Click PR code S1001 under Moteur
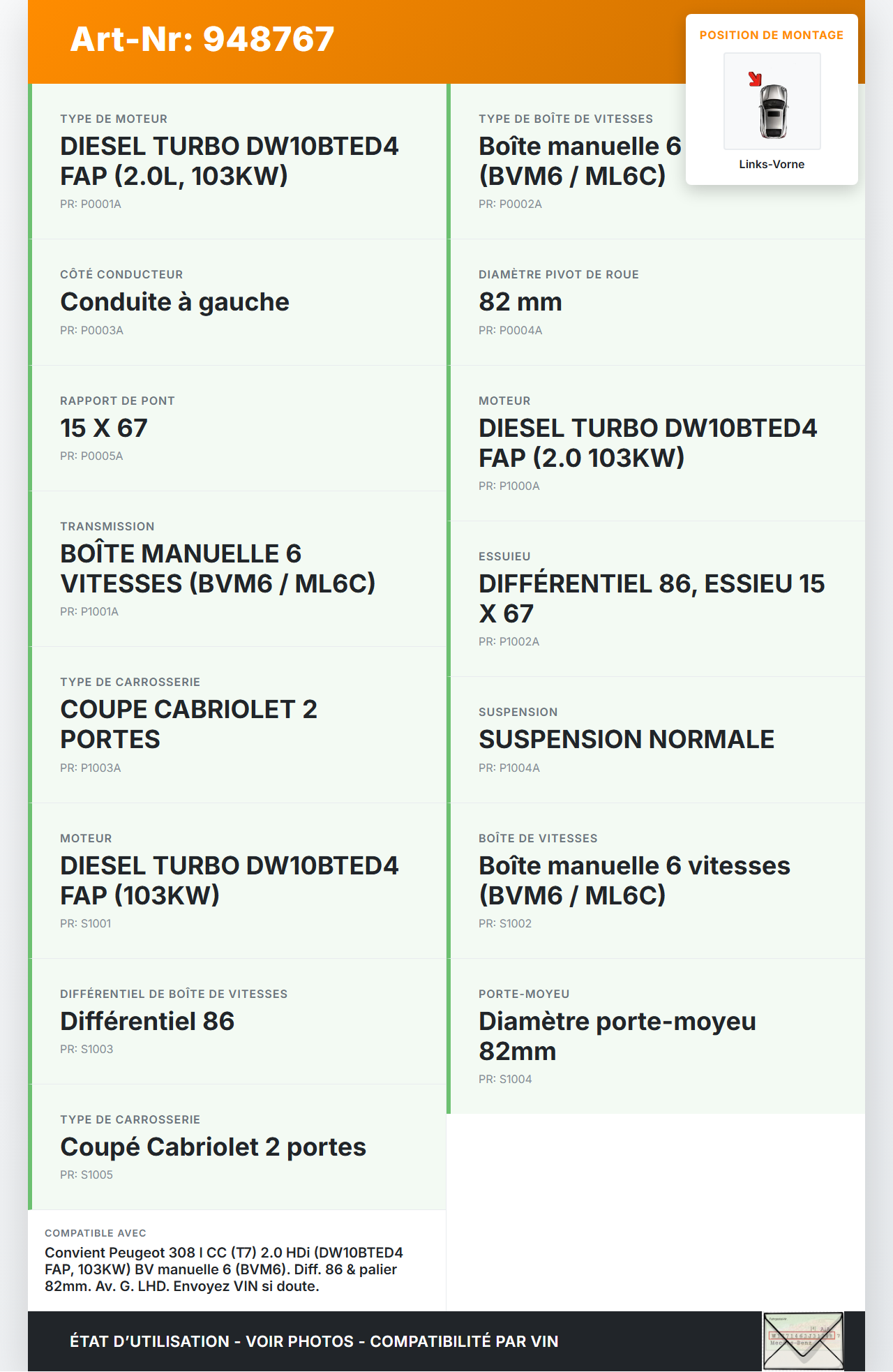This screenshot has height=1372, width=893. (x=86, y=923)
